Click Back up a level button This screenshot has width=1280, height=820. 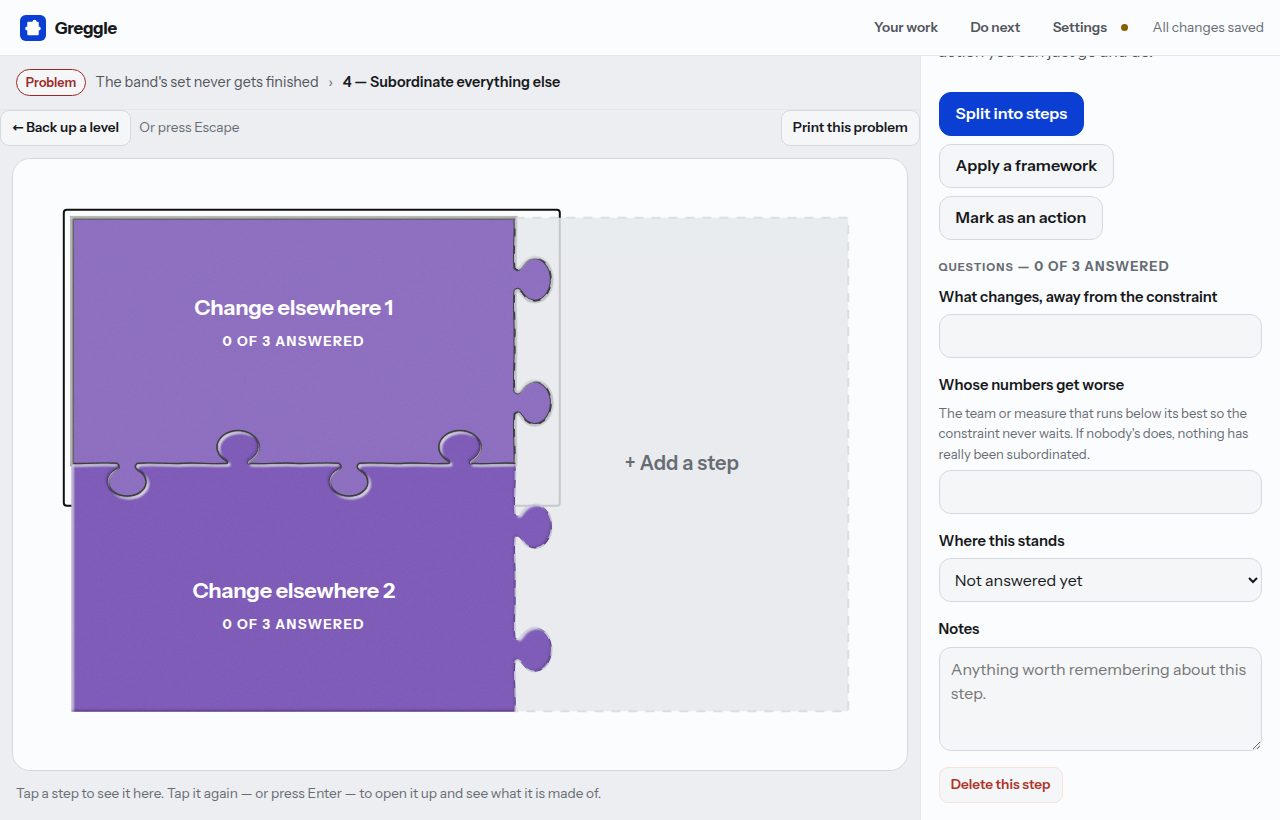tap(66, 127)
